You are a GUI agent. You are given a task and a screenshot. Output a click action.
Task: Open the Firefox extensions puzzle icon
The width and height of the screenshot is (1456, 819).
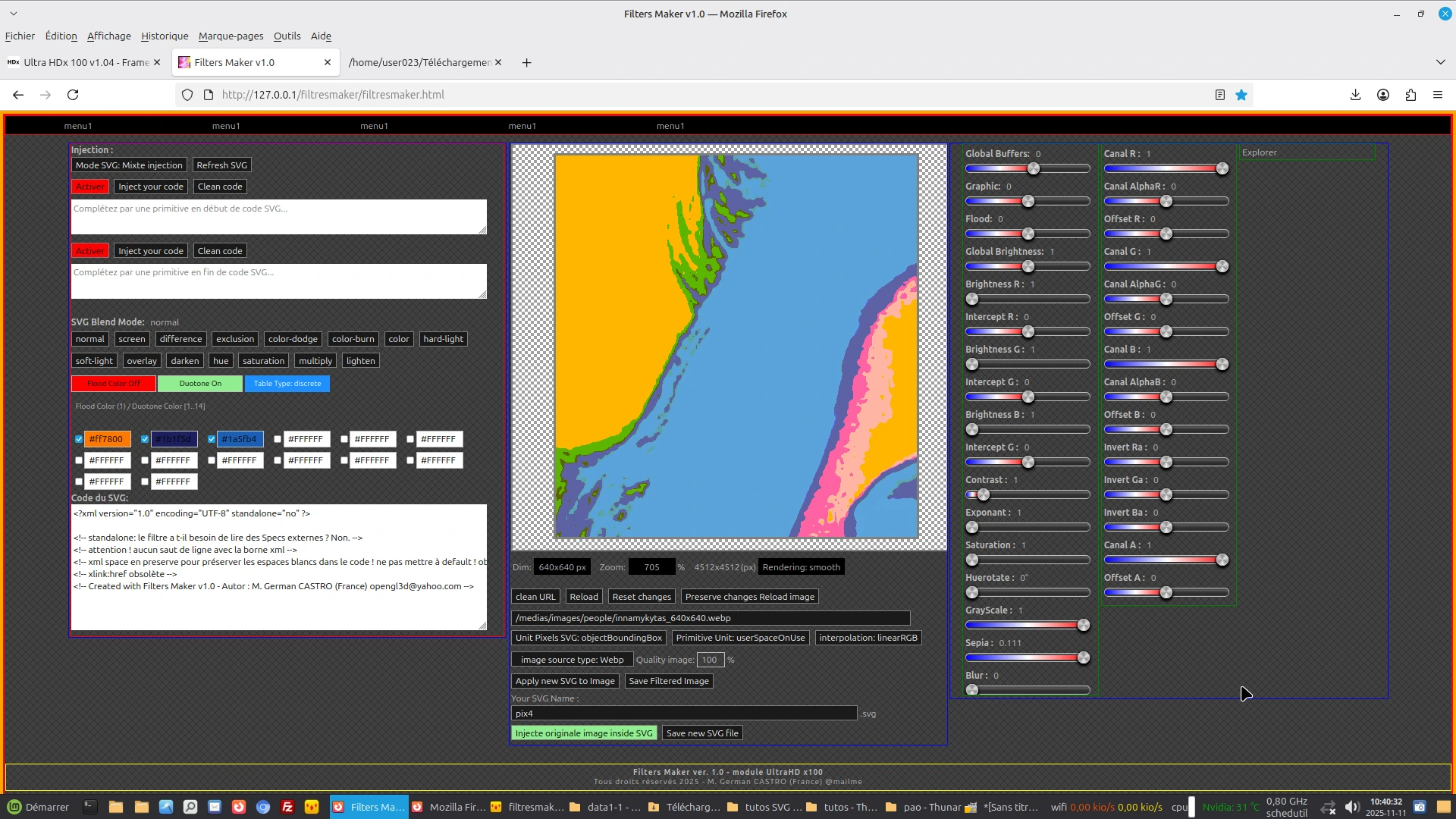[x=1410, y=95]
